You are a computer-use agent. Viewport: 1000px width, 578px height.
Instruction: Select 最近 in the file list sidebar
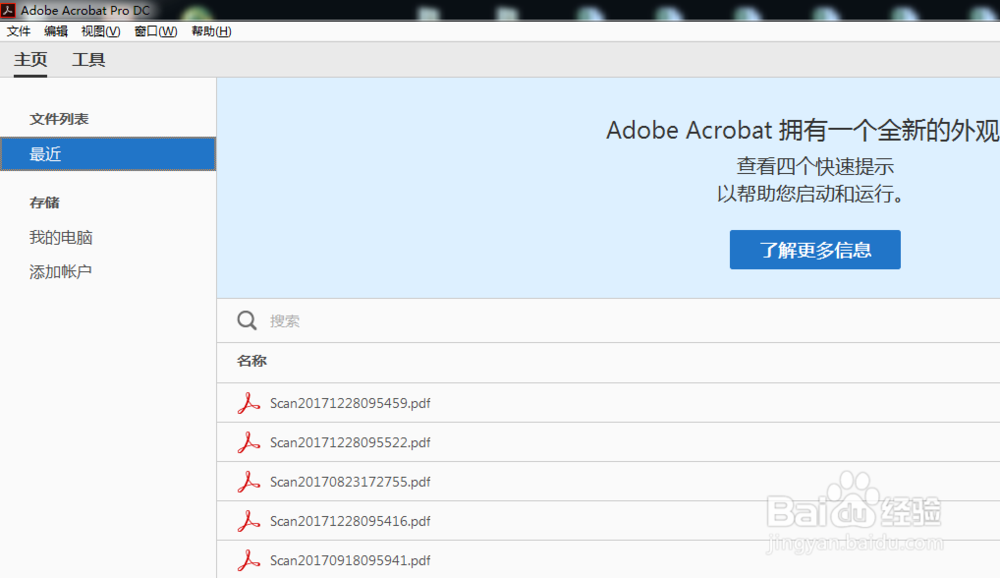coord(108,154)
